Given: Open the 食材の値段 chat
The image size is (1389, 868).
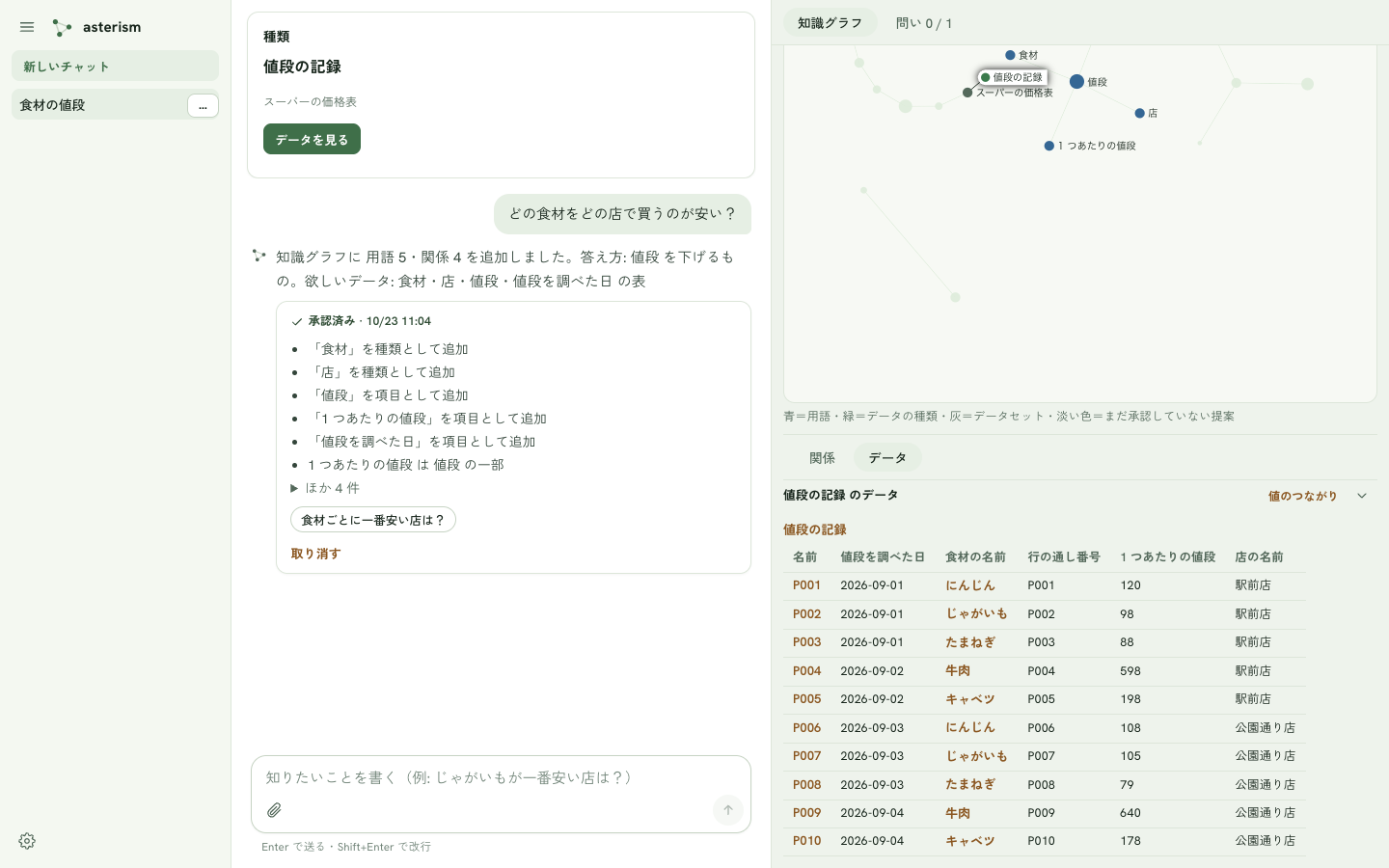Looking at the screenshot, I should click(x=99, y=105).
